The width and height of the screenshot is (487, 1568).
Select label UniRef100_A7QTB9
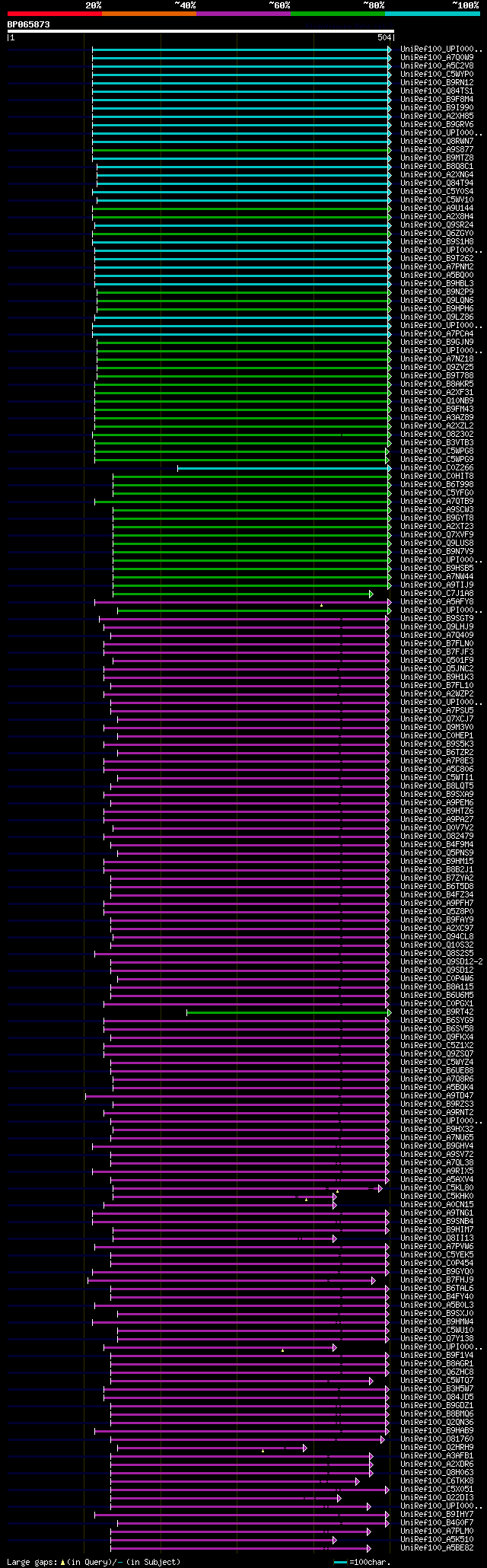point(437,501)
